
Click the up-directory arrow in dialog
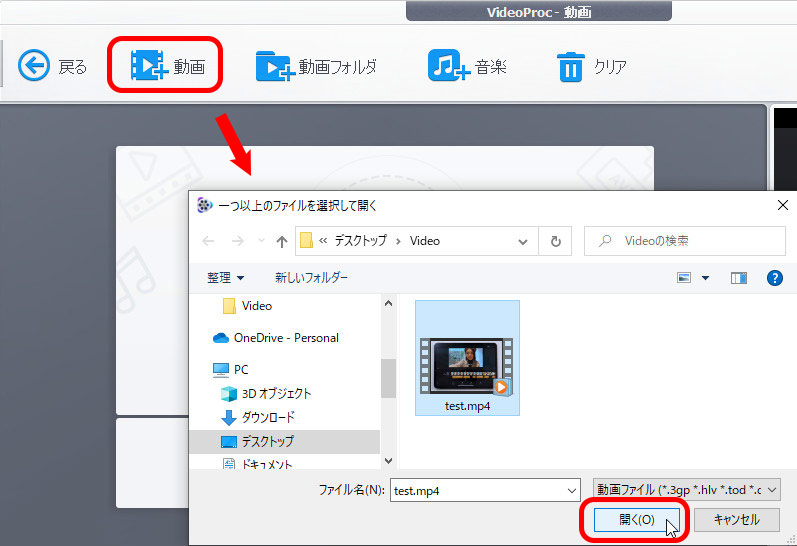[282, 241]
